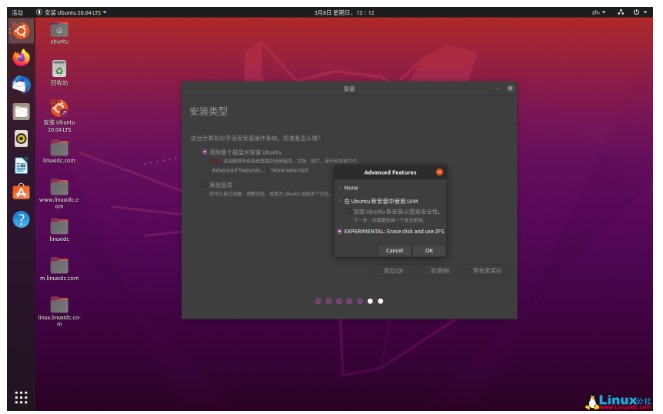Select the linuxidc.com desktop folder
Viewport: 663px width, 414px height.
pyautogui.click(x=59, y=152)
